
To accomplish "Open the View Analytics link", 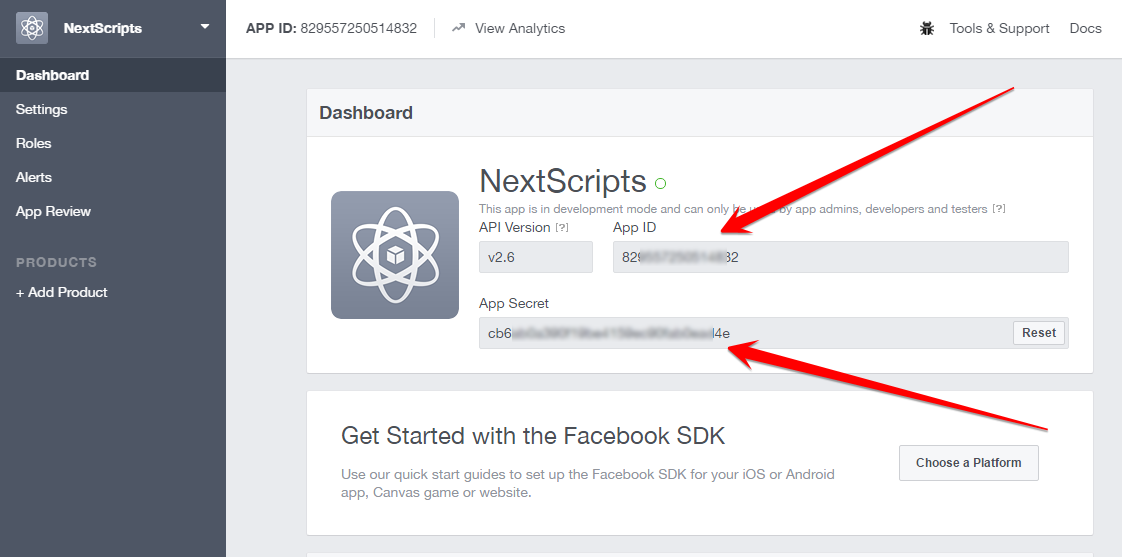I will click(x=519, y=29).
